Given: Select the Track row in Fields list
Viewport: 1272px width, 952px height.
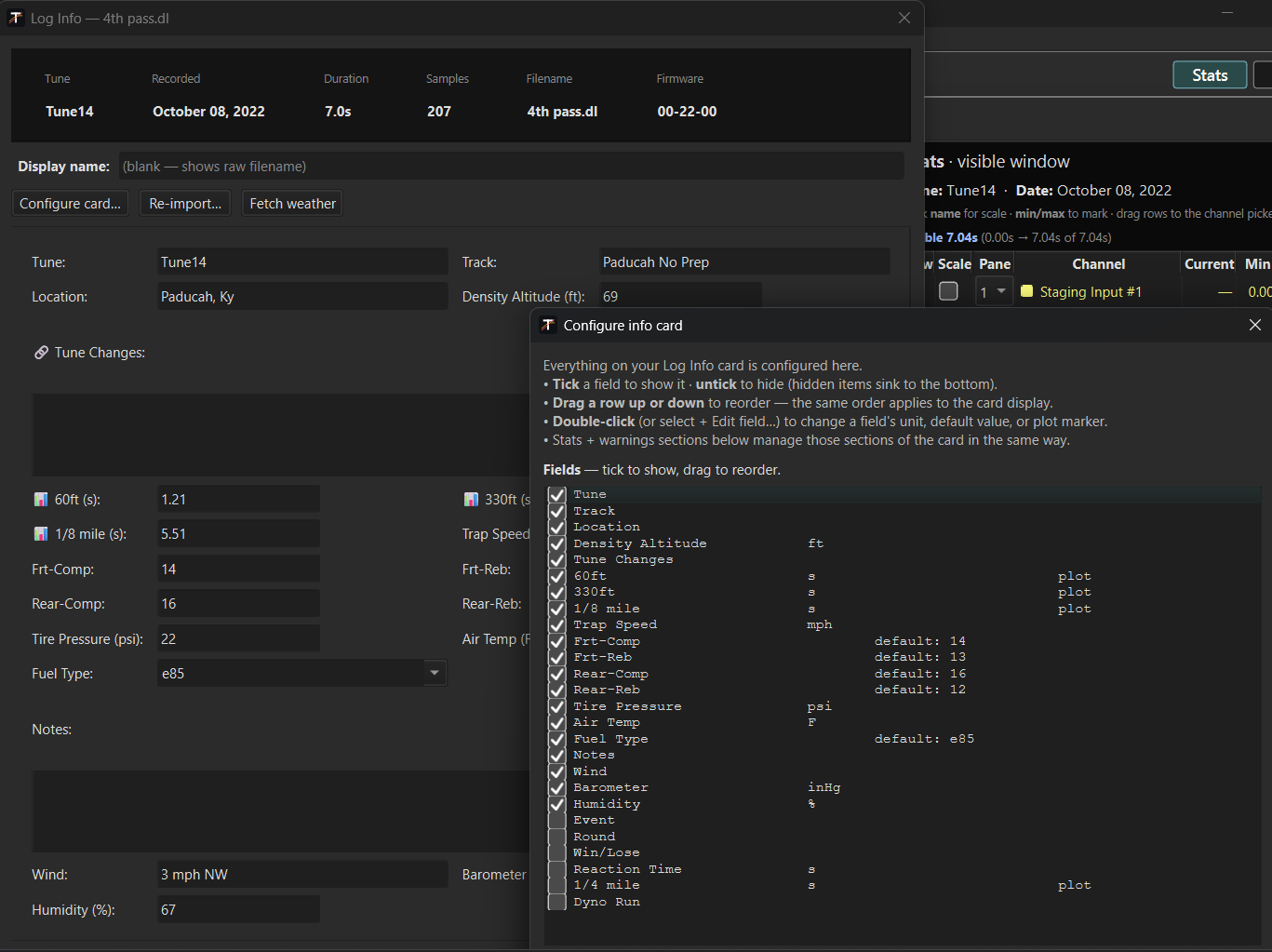Looking at the screenshot, I should tap(904, 511).
